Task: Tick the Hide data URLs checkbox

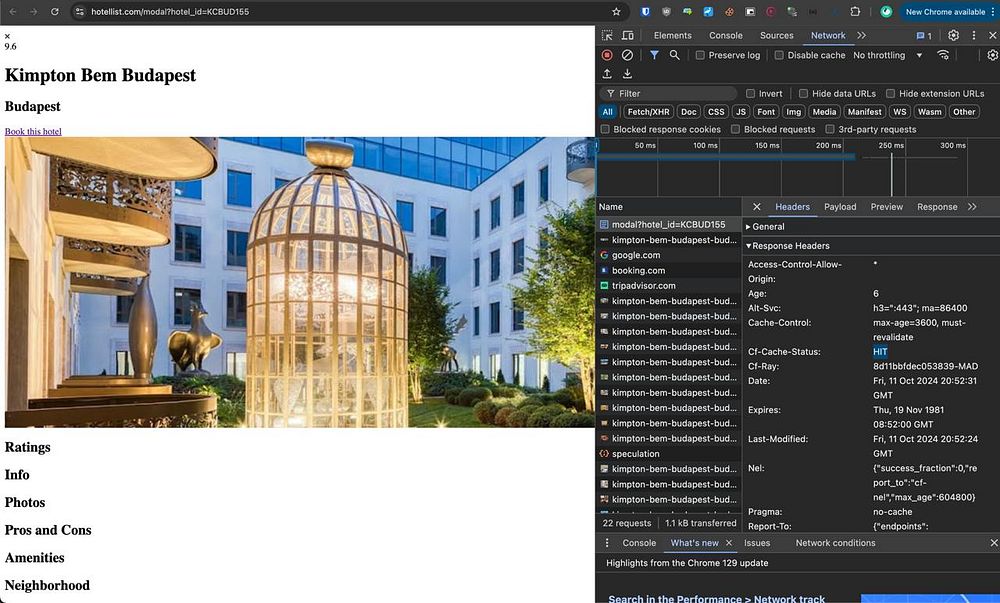Action: 805,94
